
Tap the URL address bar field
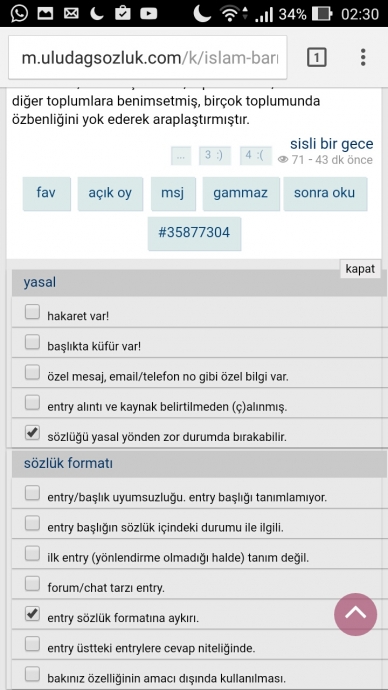click(x=148, y=58)
